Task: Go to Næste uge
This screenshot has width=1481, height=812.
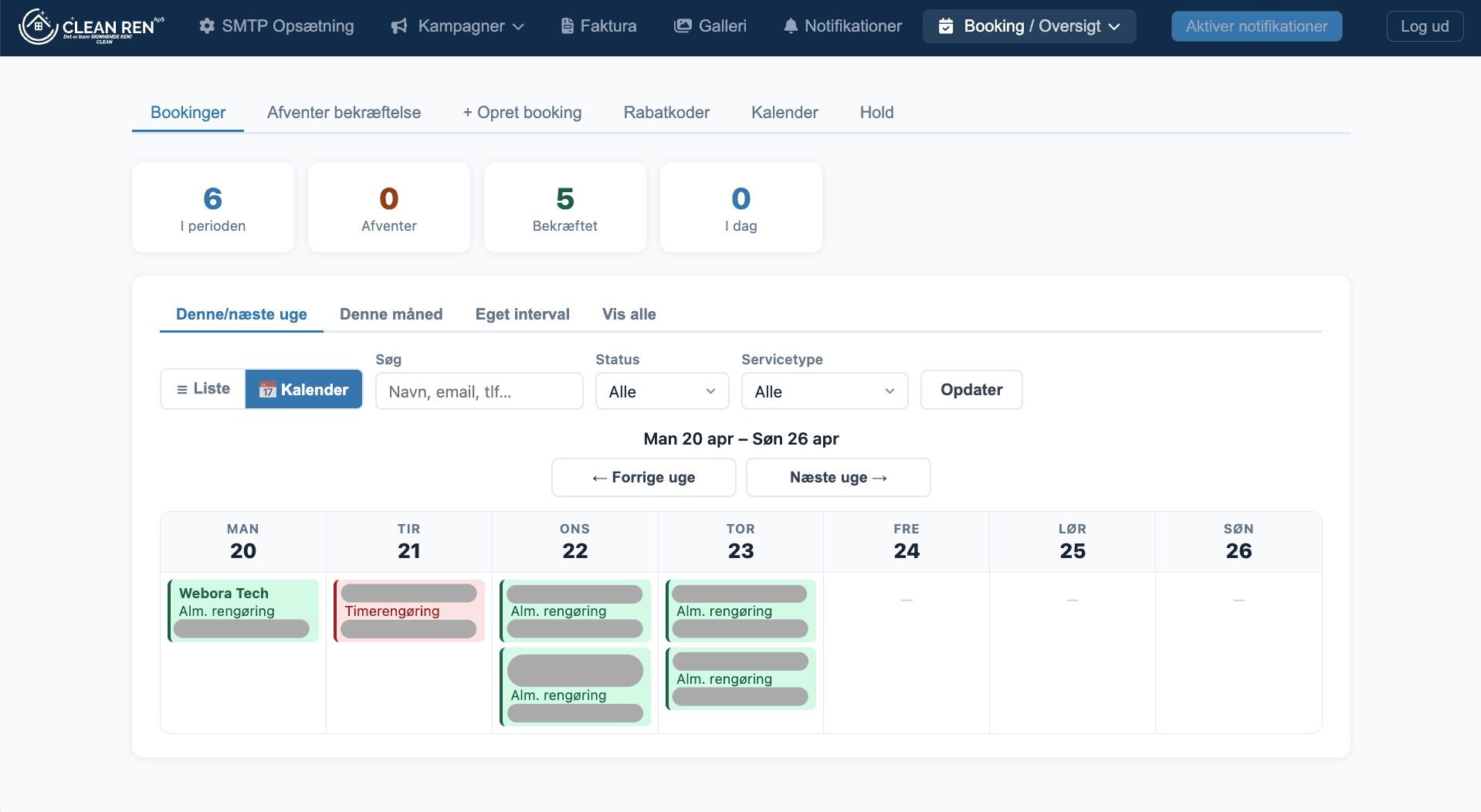Action: pos(838,478)
